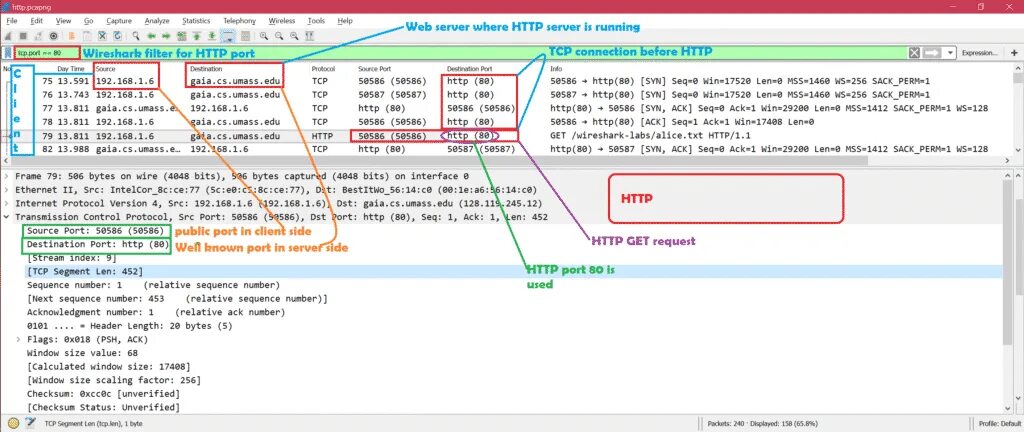Open the Go menu

[89, 21]
